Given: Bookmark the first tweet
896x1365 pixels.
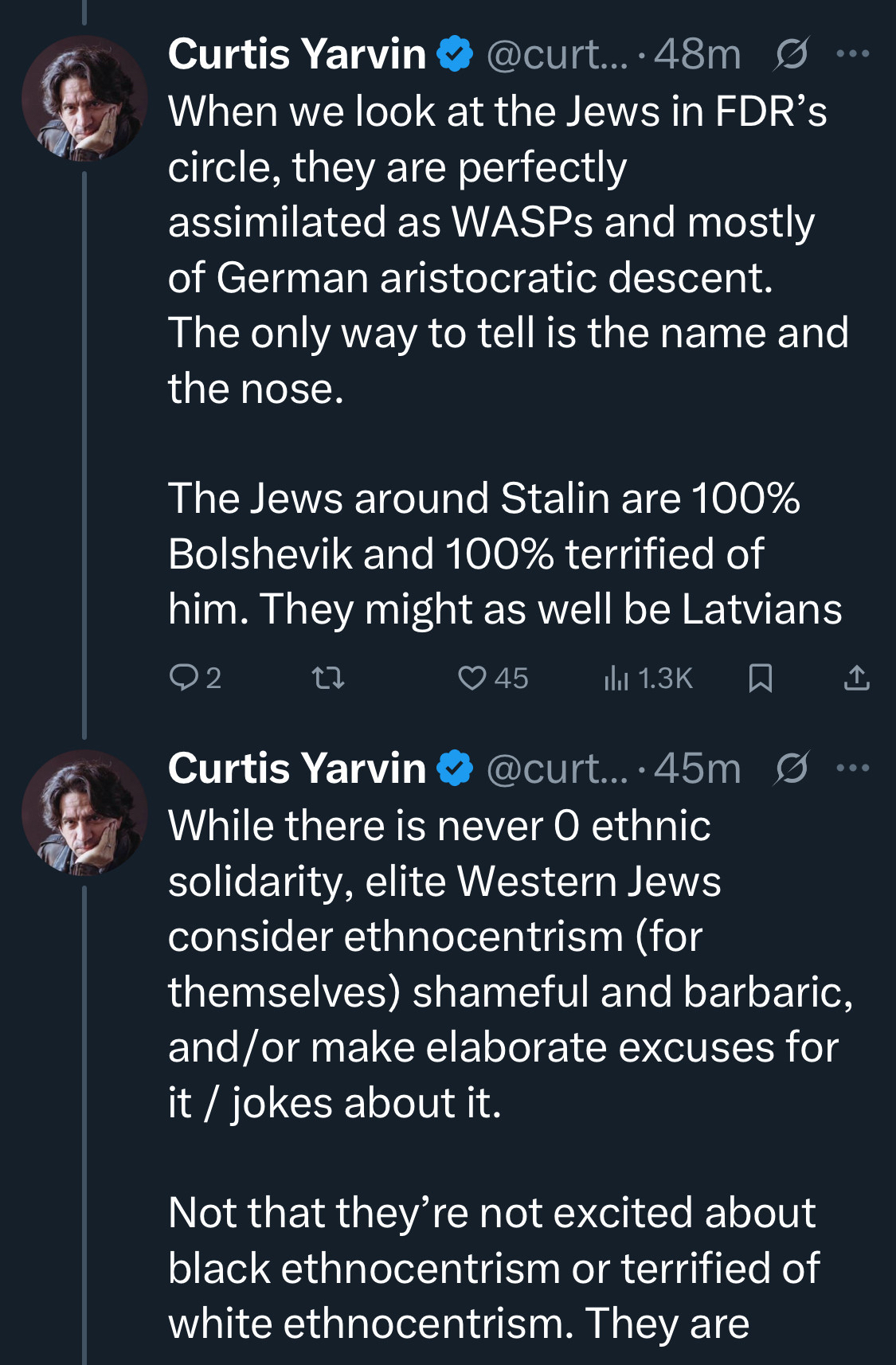Looking at the screenshot, I should [761, 678].
